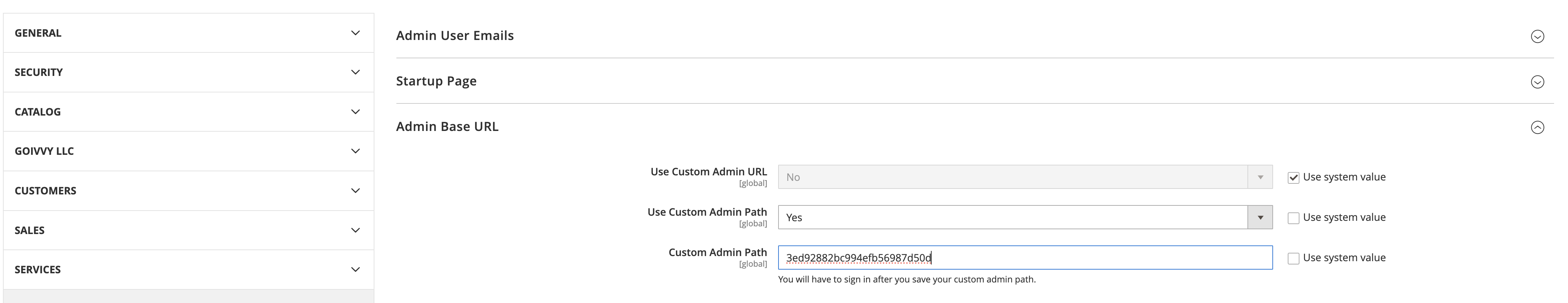
Task: Click the CUSTOMERS section chevron icon
Action: [355, 190]
